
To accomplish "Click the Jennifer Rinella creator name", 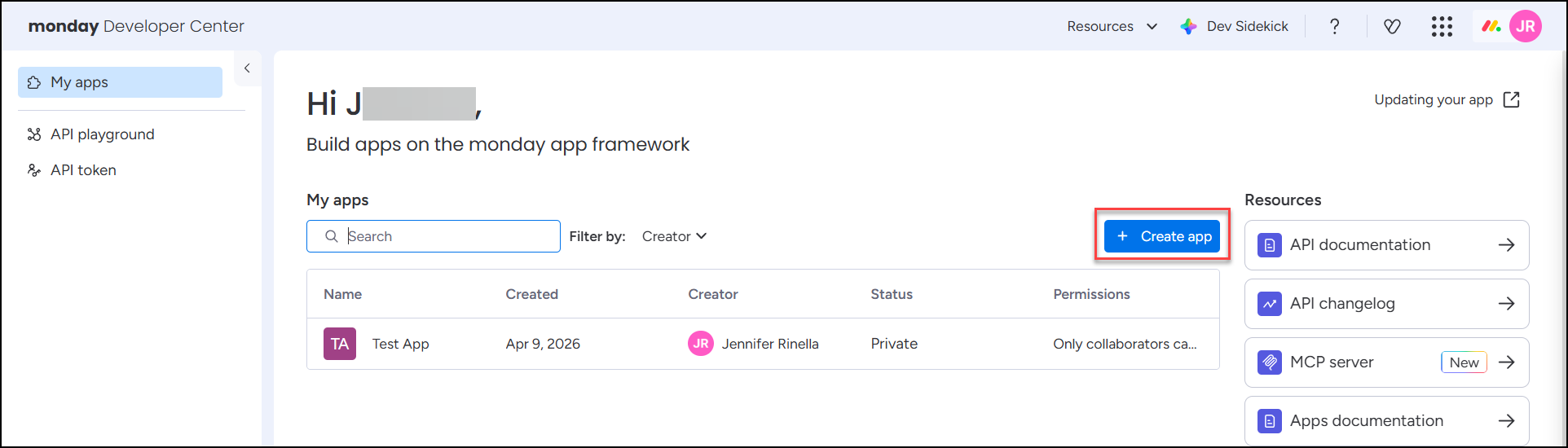I will (x=770, y=344).
